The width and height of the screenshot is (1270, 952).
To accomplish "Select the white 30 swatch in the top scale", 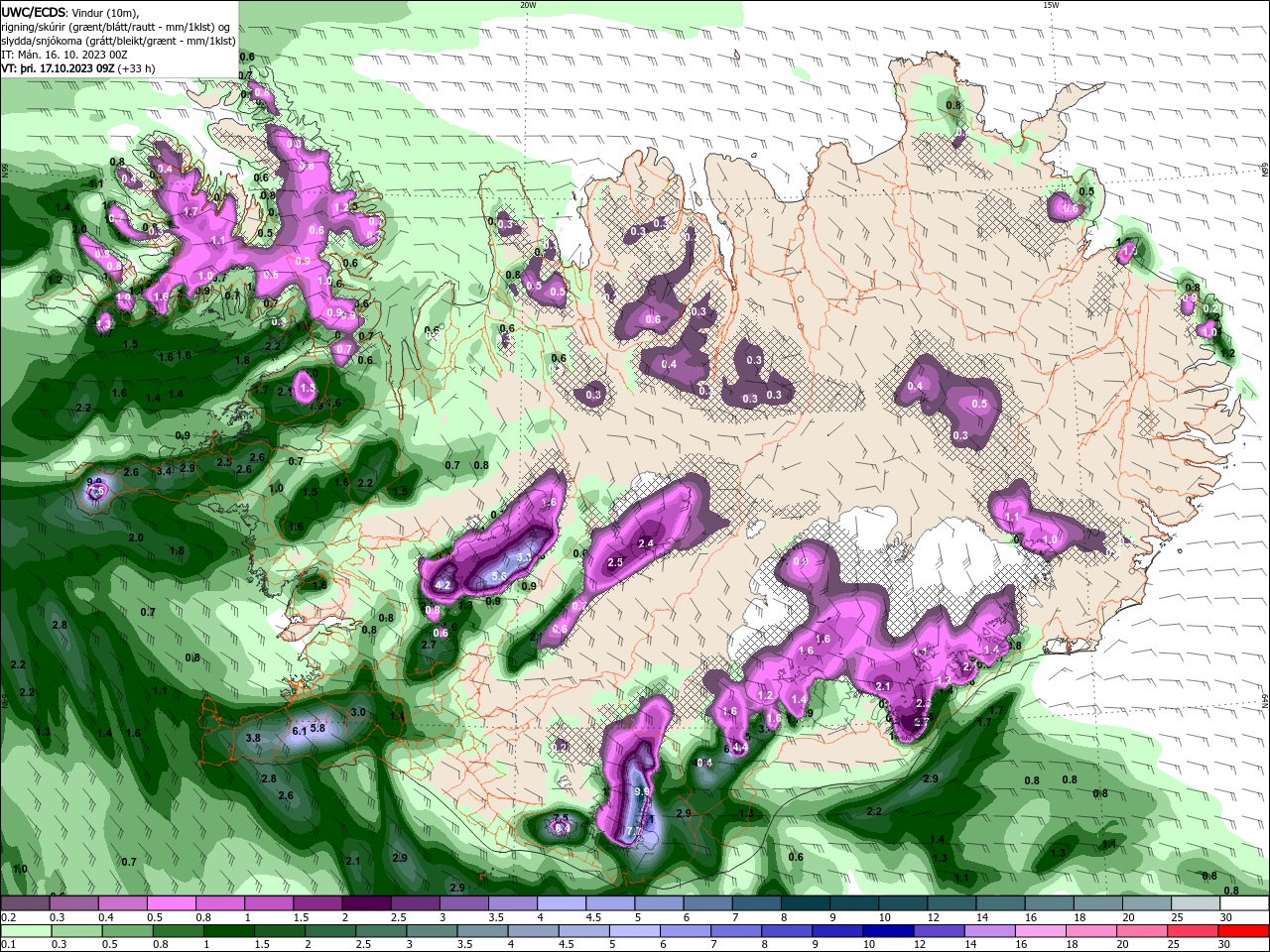I will 1244,903.
